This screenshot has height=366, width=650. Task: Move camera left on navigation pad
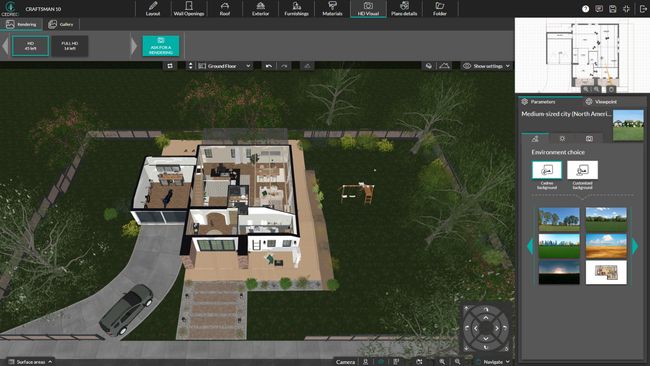[475, 328]
